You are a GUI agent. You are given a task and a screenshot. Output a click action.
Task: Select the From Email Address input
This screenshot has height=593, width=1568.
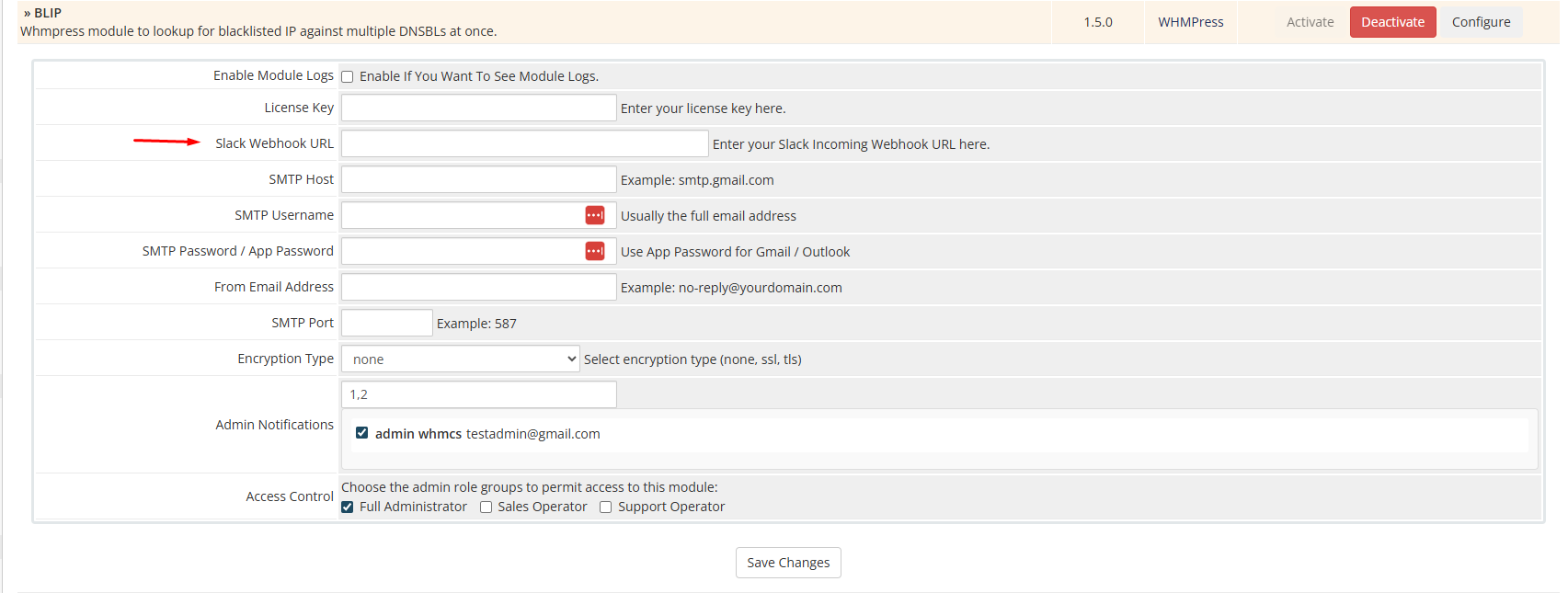tap(478, 288)
